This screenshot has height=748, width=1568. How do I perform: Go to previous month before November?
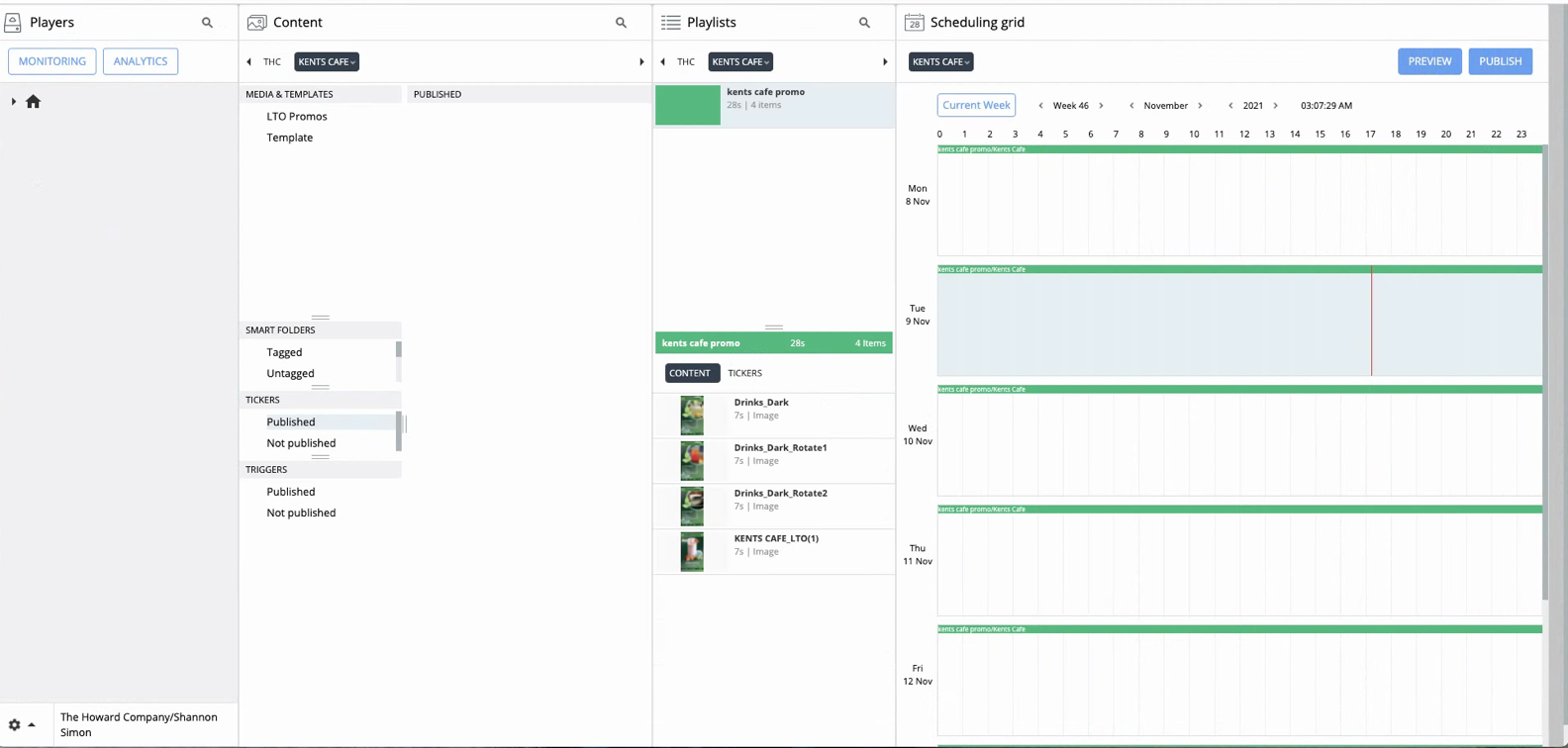[x=1131, y=106]
